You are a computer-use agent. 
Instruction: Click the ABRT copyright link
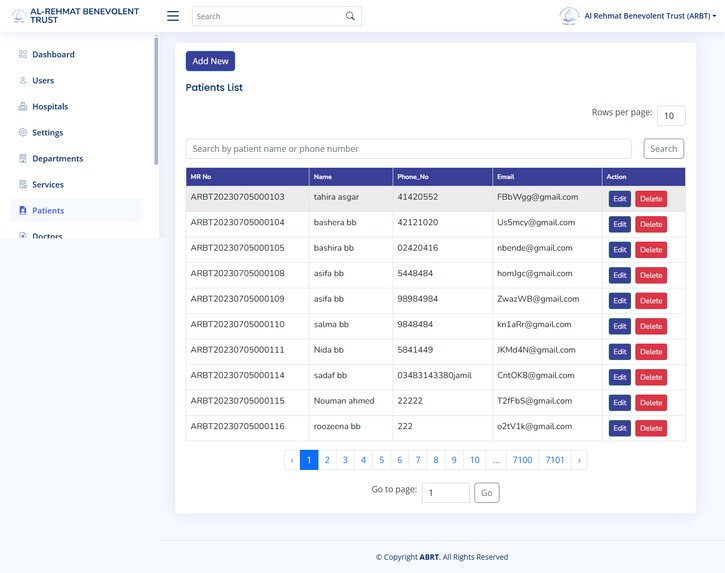coord(429,557)
